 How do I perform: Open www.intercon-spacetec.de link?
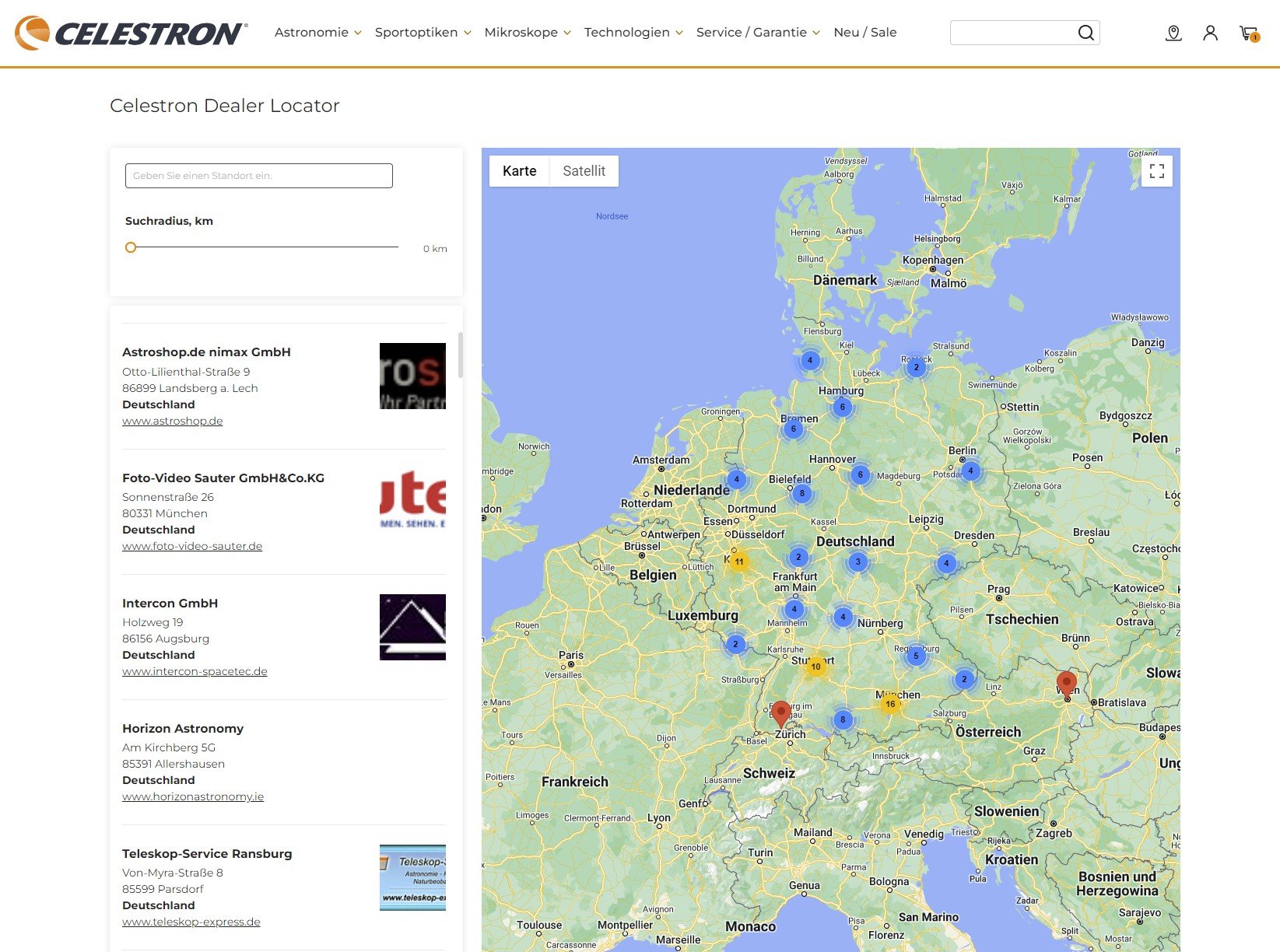point(195,671)
